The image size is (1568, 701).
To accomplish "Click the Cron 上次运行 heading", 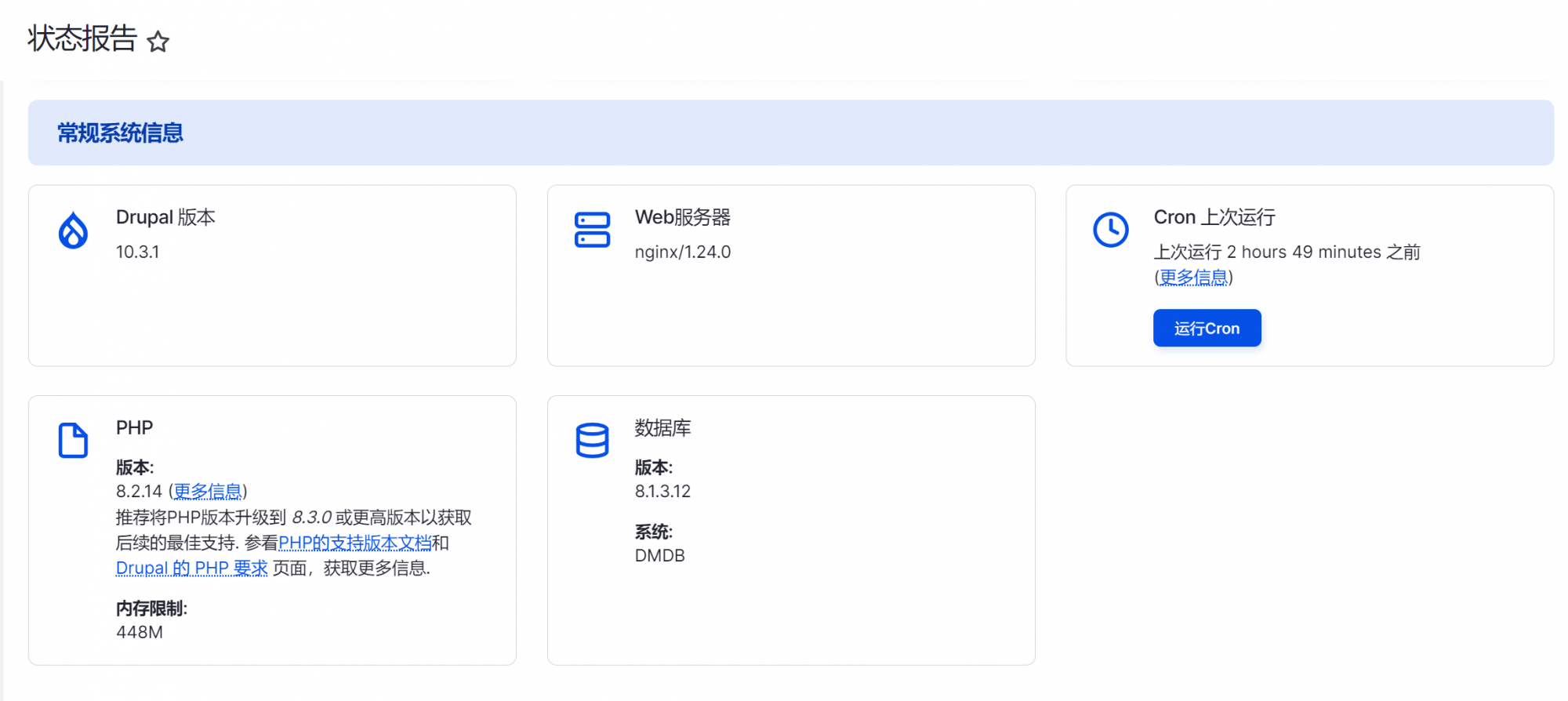I will pyautogui.click(x=1214, y=217).
